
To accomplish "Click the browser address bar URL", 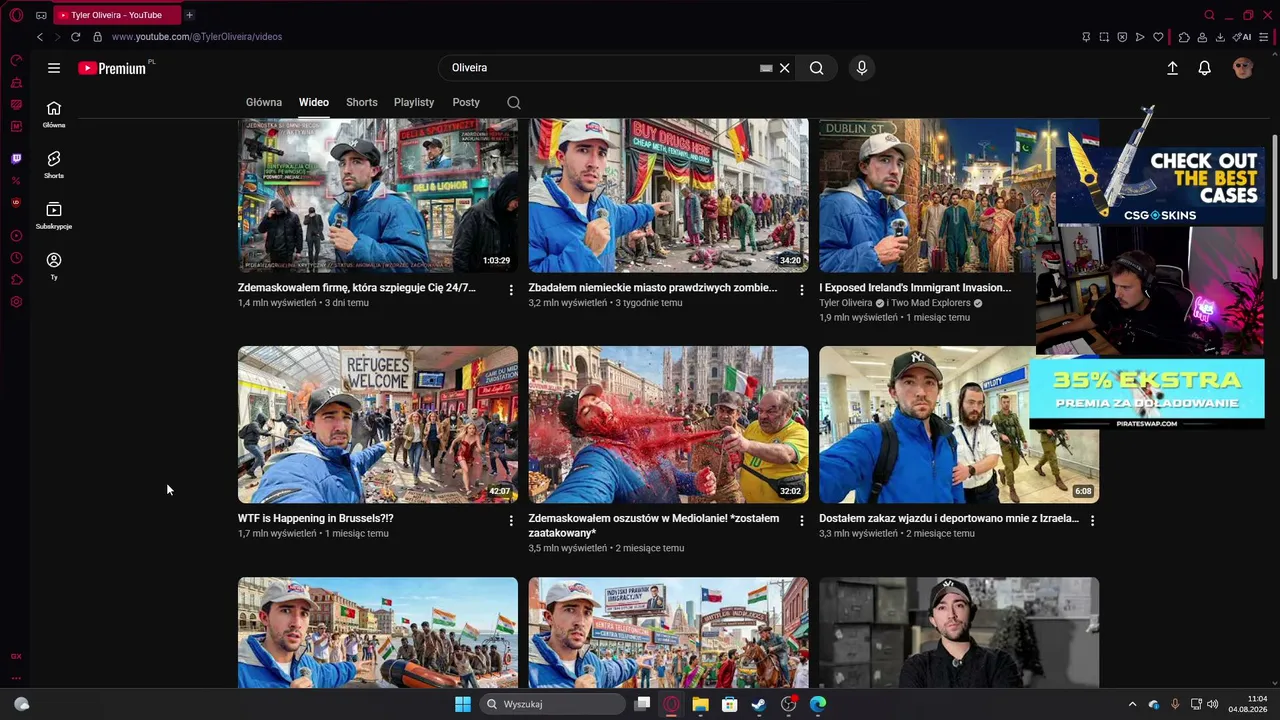I will click(x=197, y=37).
